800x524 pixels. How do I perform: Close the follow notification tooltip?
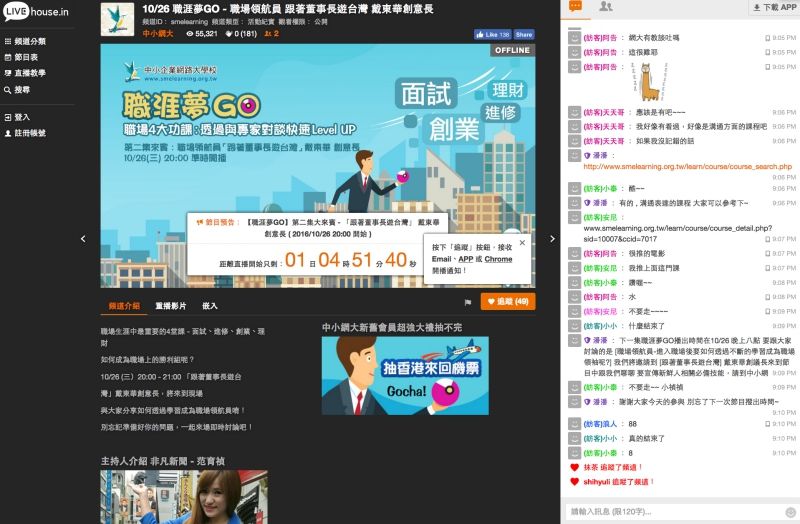(x=522, y=243)
